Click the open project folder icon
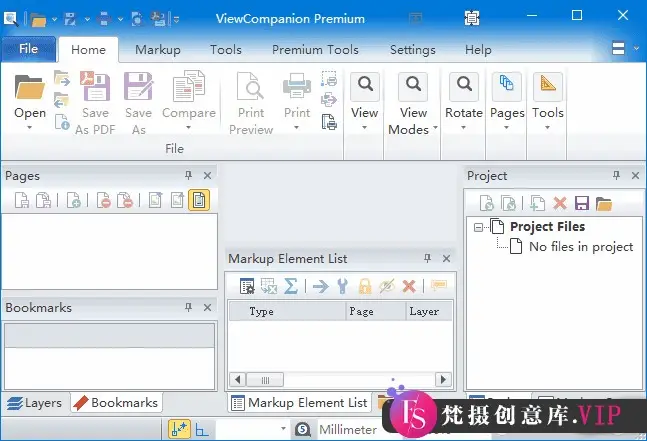The height and width of the screenshot is (441, 647). (x=604, y=203)
